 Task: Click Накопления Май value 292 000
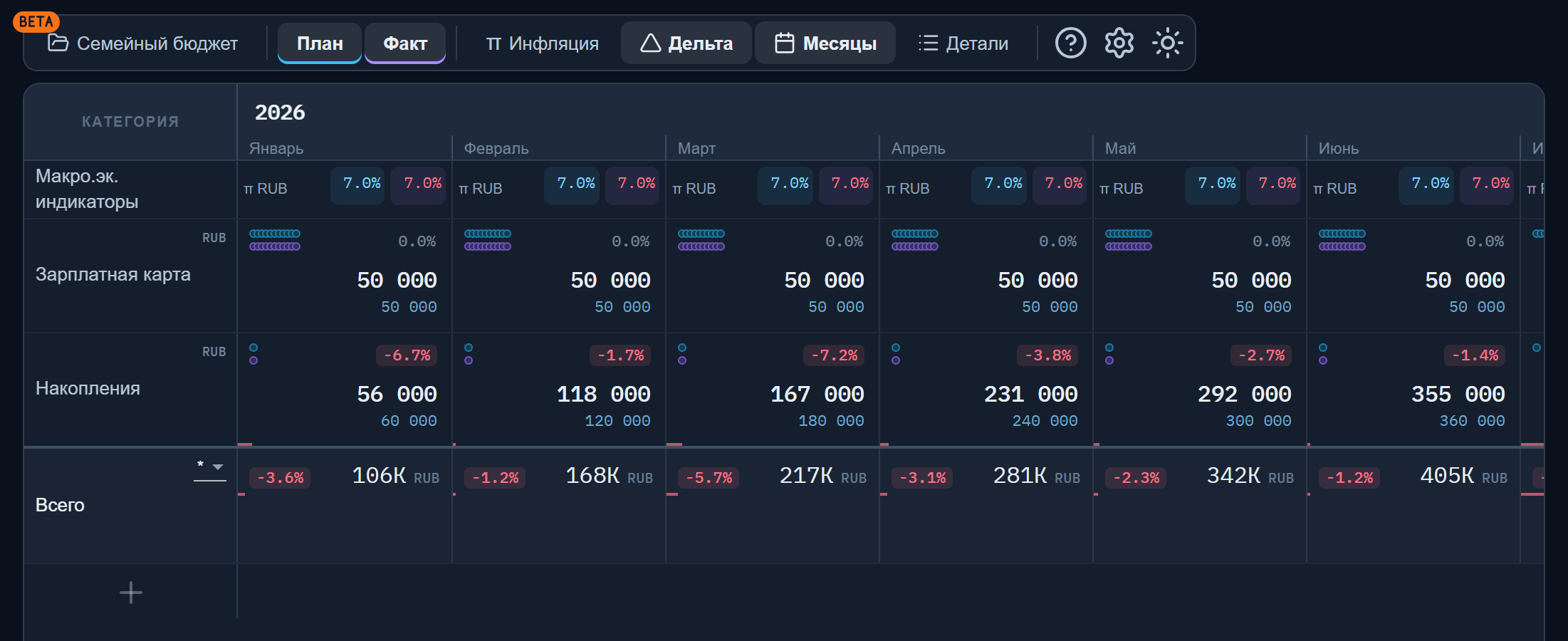[1244, 395]
